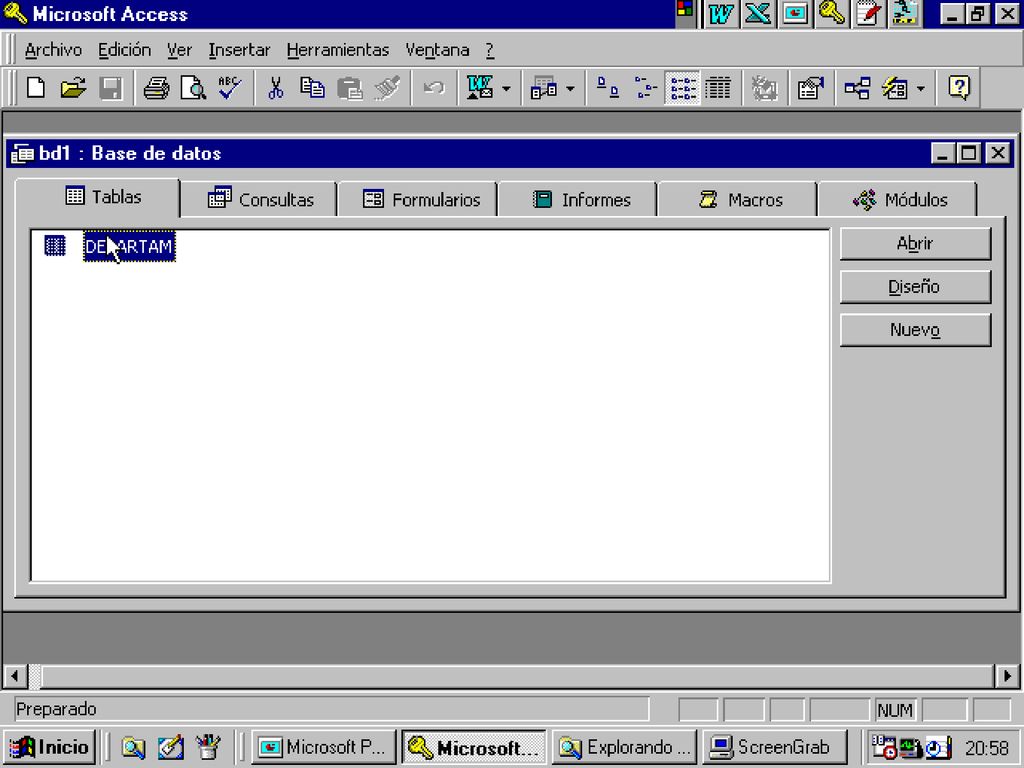Click the bd1 database window title icon
The height and width of the screenshot is (768, 1024).
tap(22, 154)
